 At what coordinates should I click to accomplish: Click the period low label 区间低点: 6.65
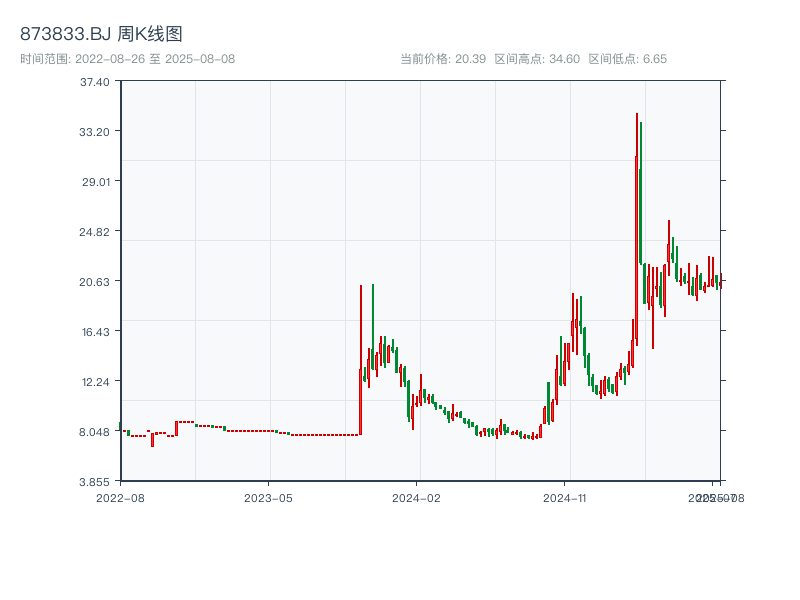[x=628, y=59]
